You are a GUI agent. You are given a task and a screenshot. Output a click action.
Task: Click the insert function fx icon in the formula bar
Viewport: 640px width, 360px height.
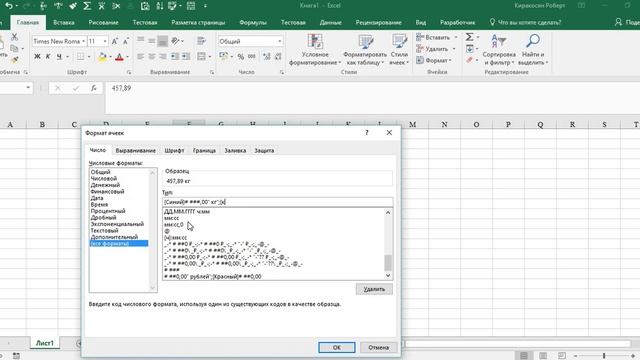(93, 88)
